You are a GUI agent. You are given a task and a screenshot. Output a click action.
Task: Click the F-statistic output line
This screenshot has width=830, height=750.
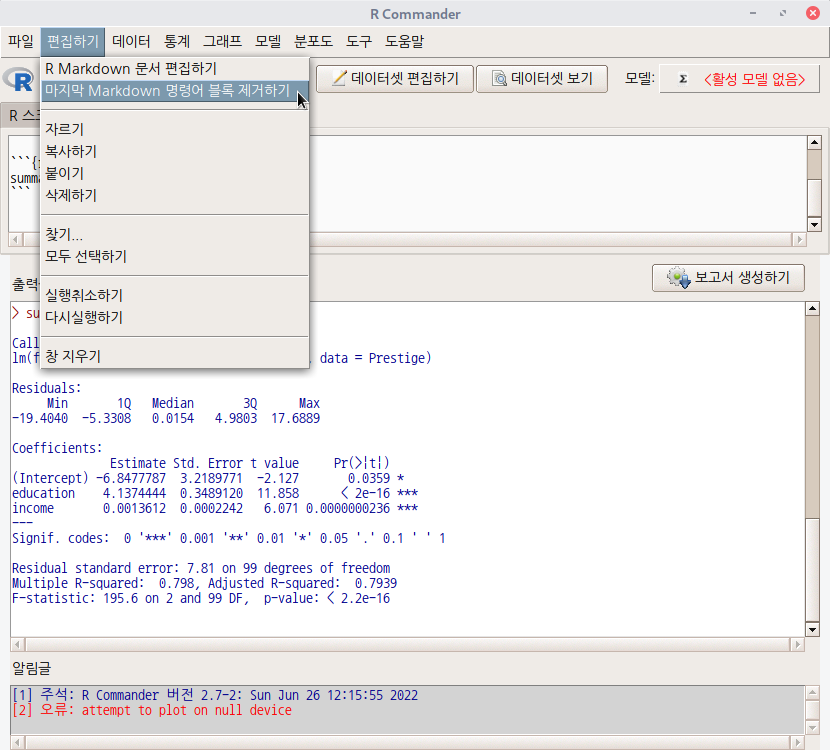click(x=201, y=598)
